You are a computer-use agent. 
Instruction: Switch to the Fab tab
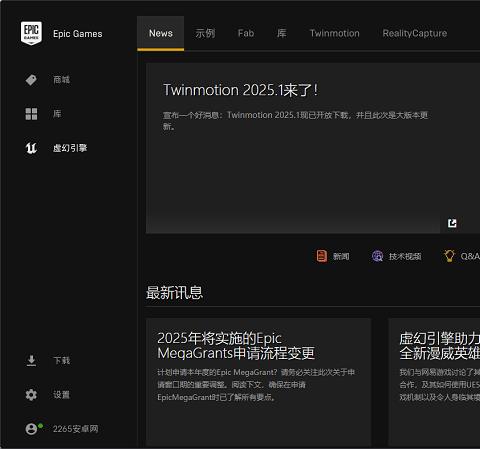coord(246,33)
